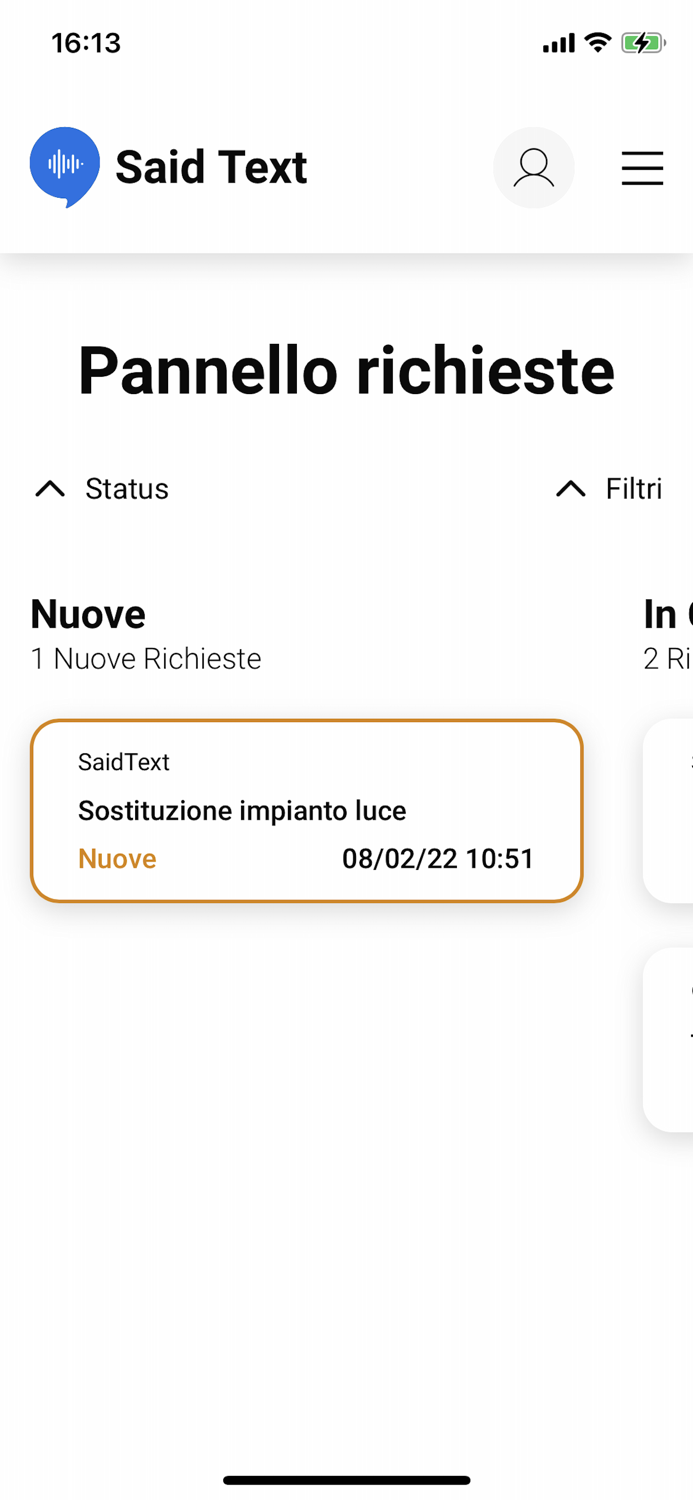Click the chevron next to Status
Viewport: 693px width, 1500px height.
[x=50, y=489]
